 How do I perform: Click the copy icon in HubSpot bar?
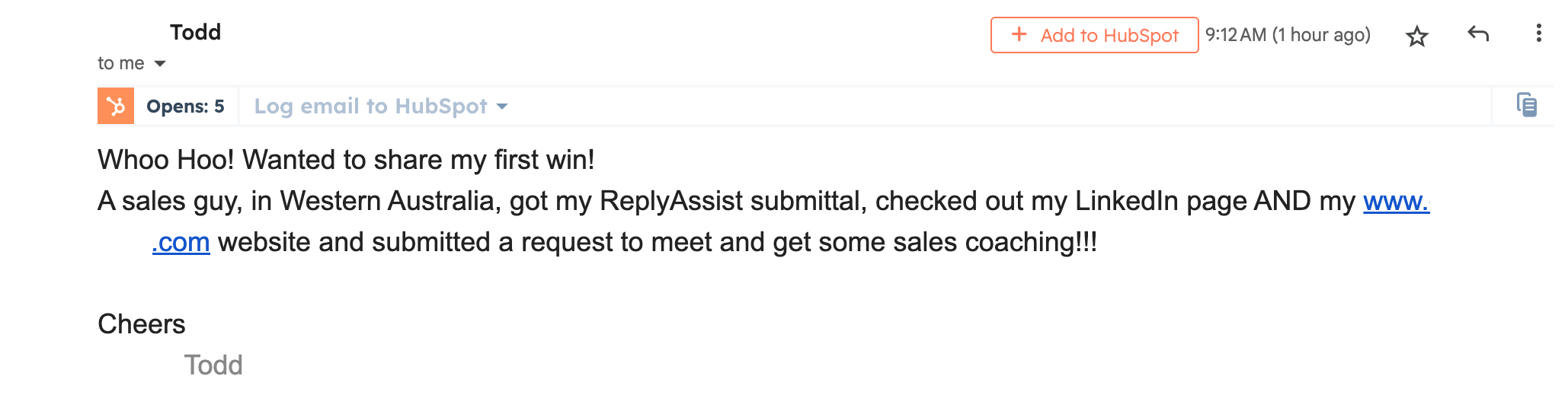[1526, 105]
